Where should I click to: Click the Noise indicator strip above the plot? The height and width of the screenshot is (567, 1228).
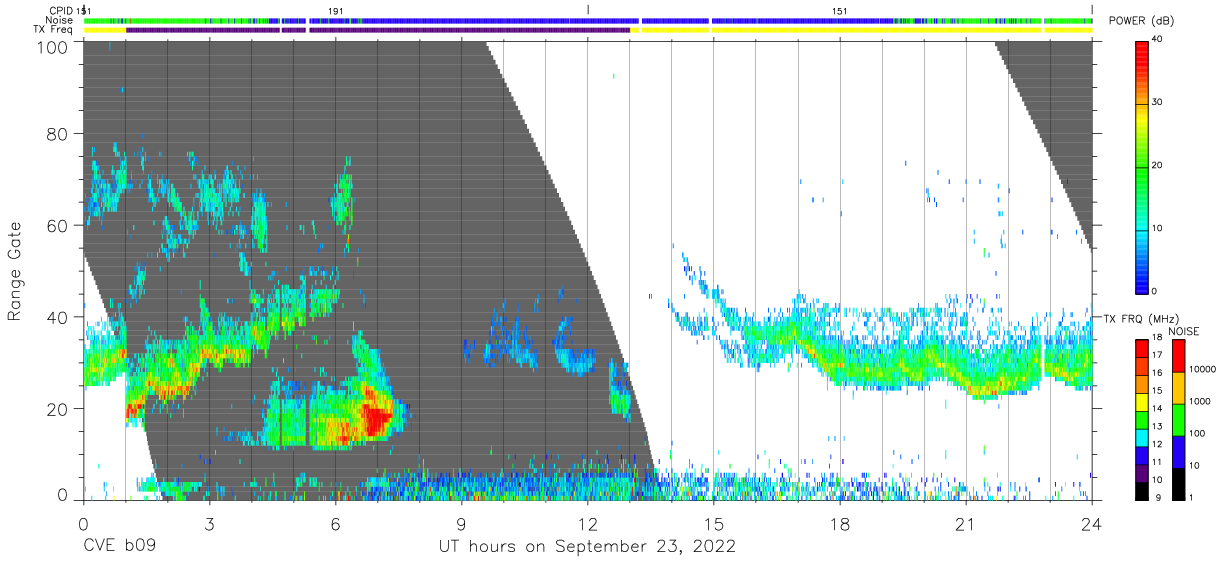pos(588,20)
